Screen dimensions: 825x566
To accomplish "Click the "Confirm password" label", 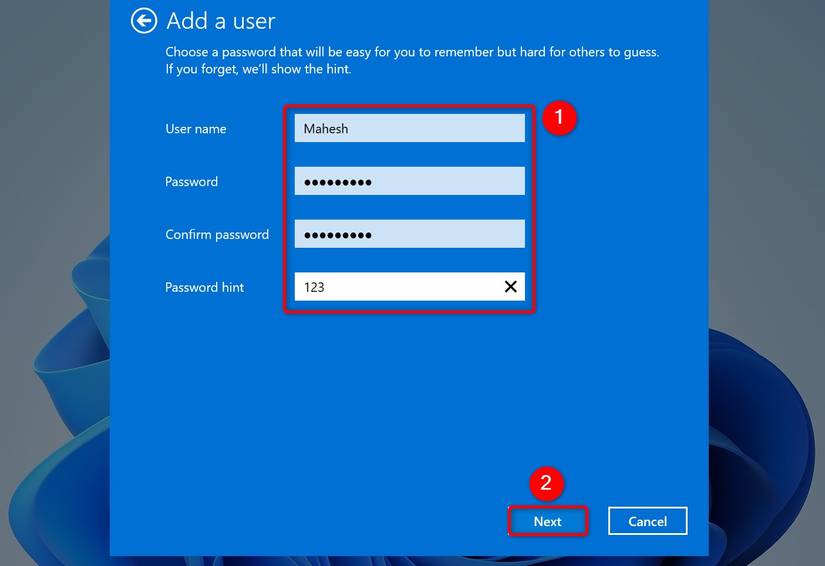I will [217, 235].
